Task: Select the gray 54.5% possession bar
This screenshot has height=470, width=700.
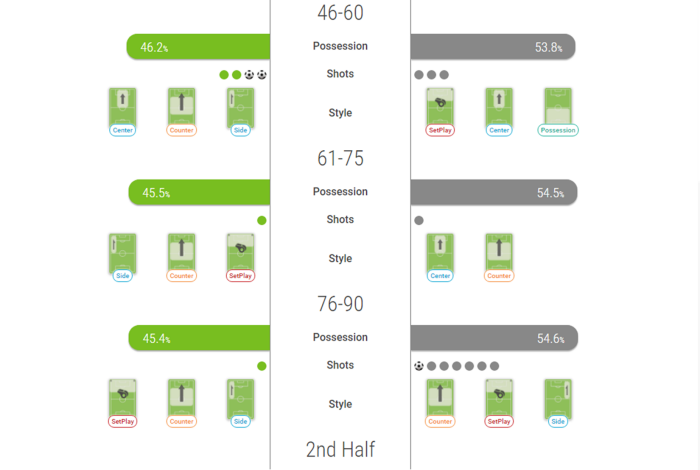Action: [x=493, y=193]
